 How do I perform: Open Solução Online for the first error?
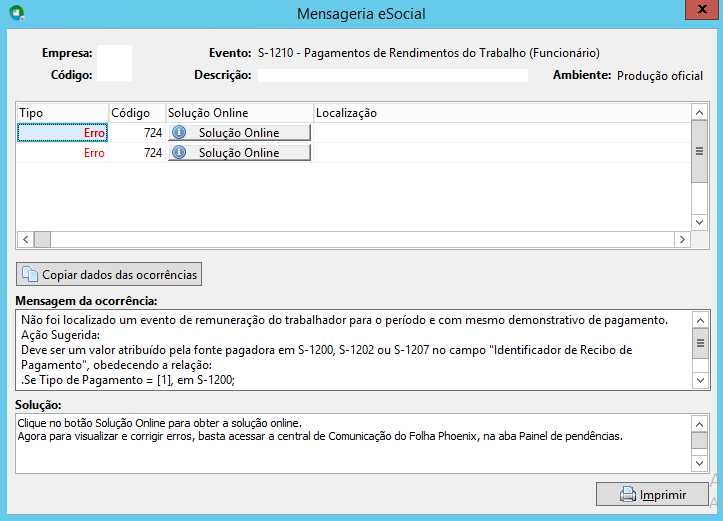click(239, 133)
